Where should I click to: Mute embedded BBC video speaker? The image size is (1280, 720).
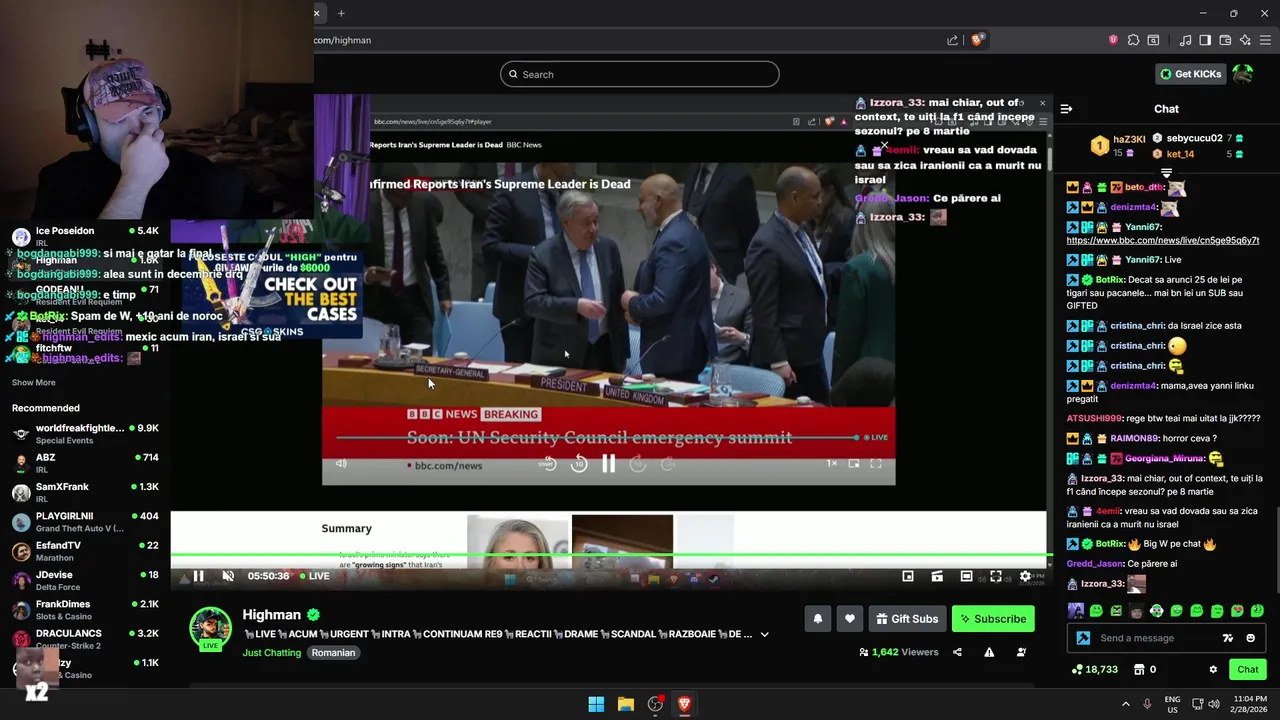(341, 464)
